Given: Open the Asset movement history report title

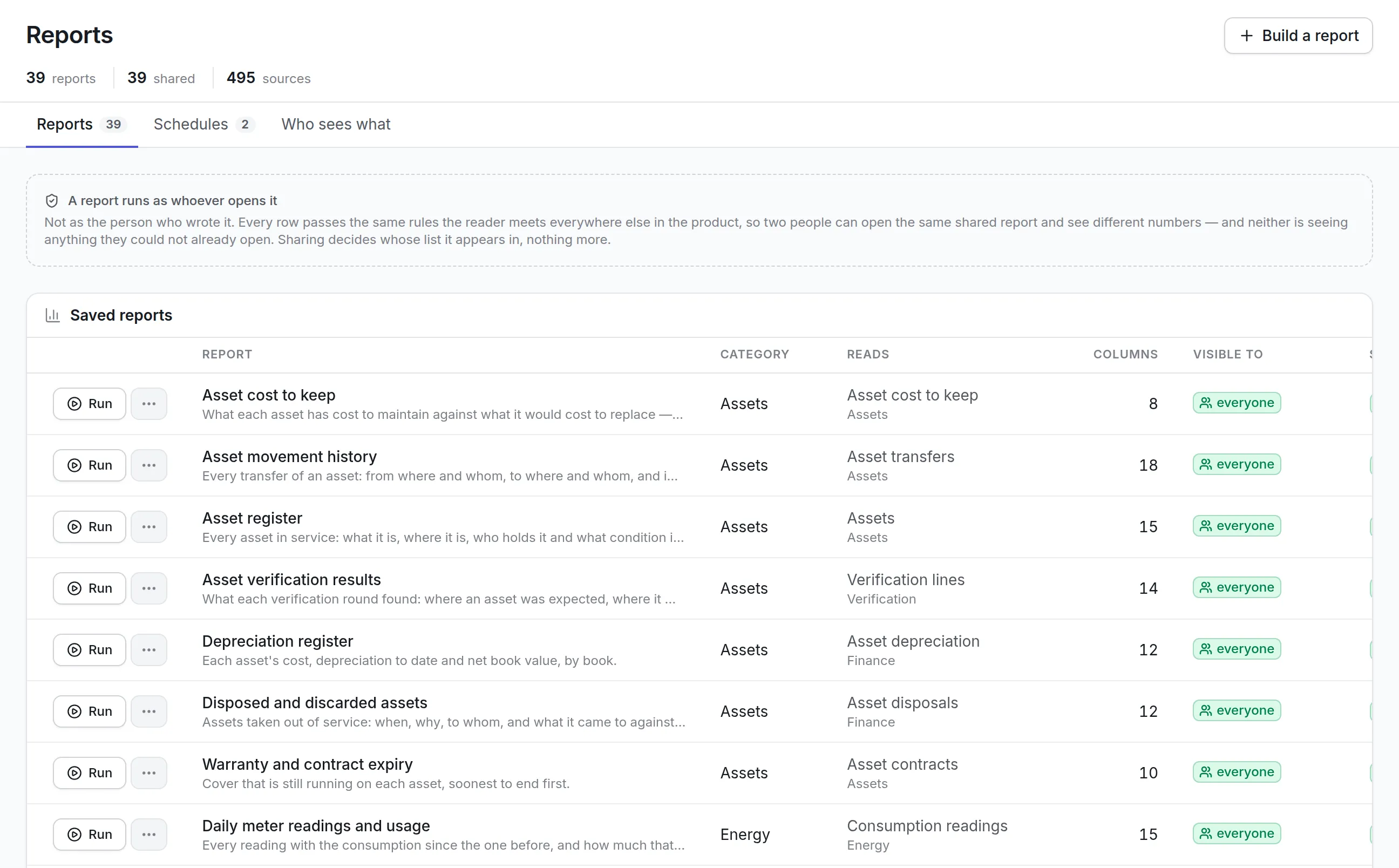Looking at the screenshot, I should point(289,456).
